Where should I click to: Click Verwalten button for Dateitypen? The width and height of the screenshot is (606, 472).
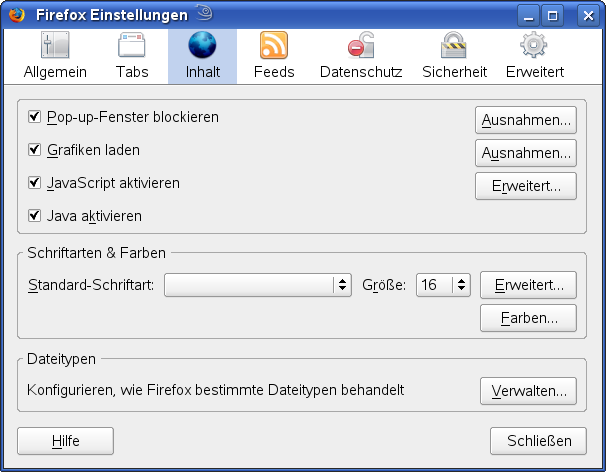tap(528, 391)
